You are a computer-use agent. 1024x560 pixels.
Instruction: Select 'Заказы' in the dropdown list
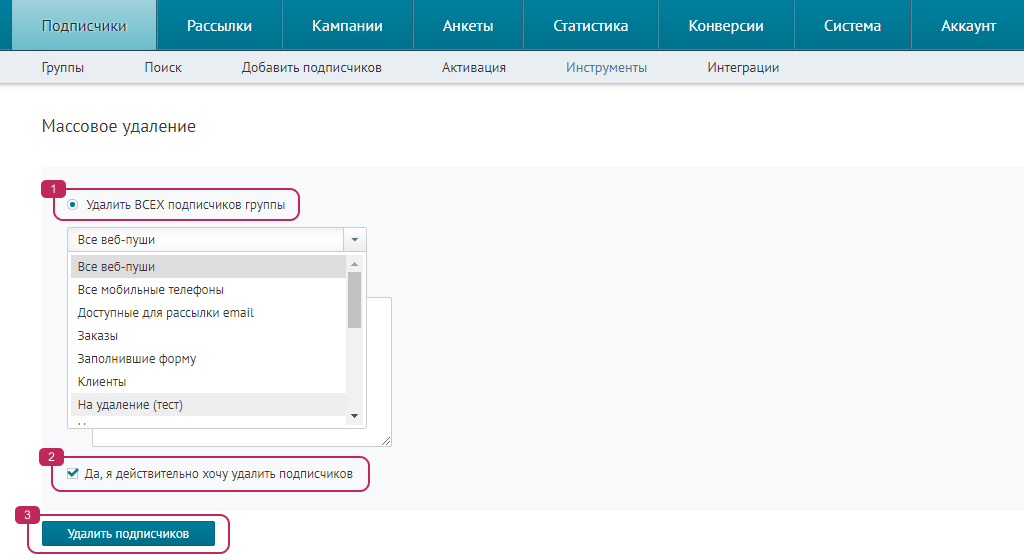98,336
